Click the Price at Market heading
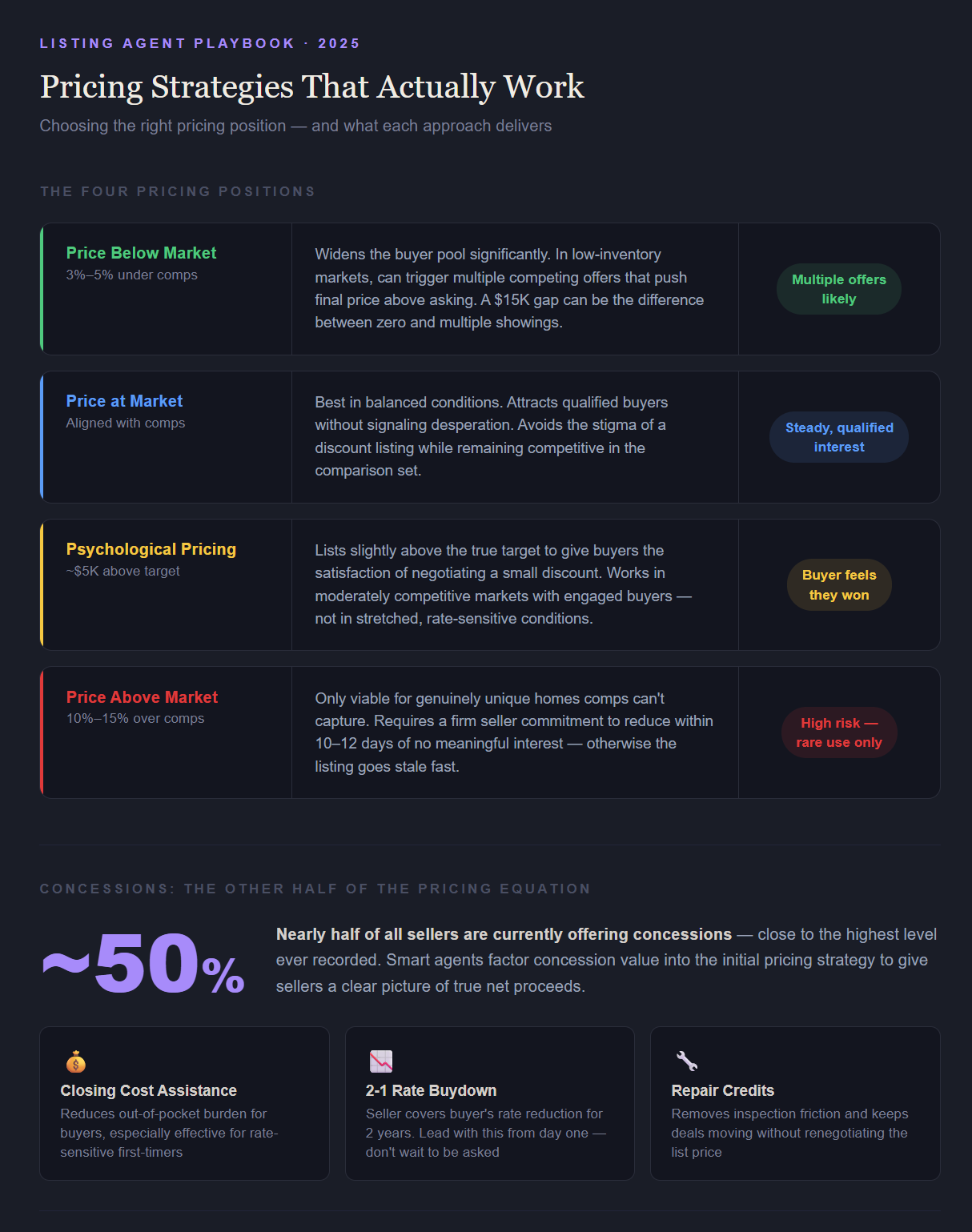972x1232 pixels. (x=124, y=401)
